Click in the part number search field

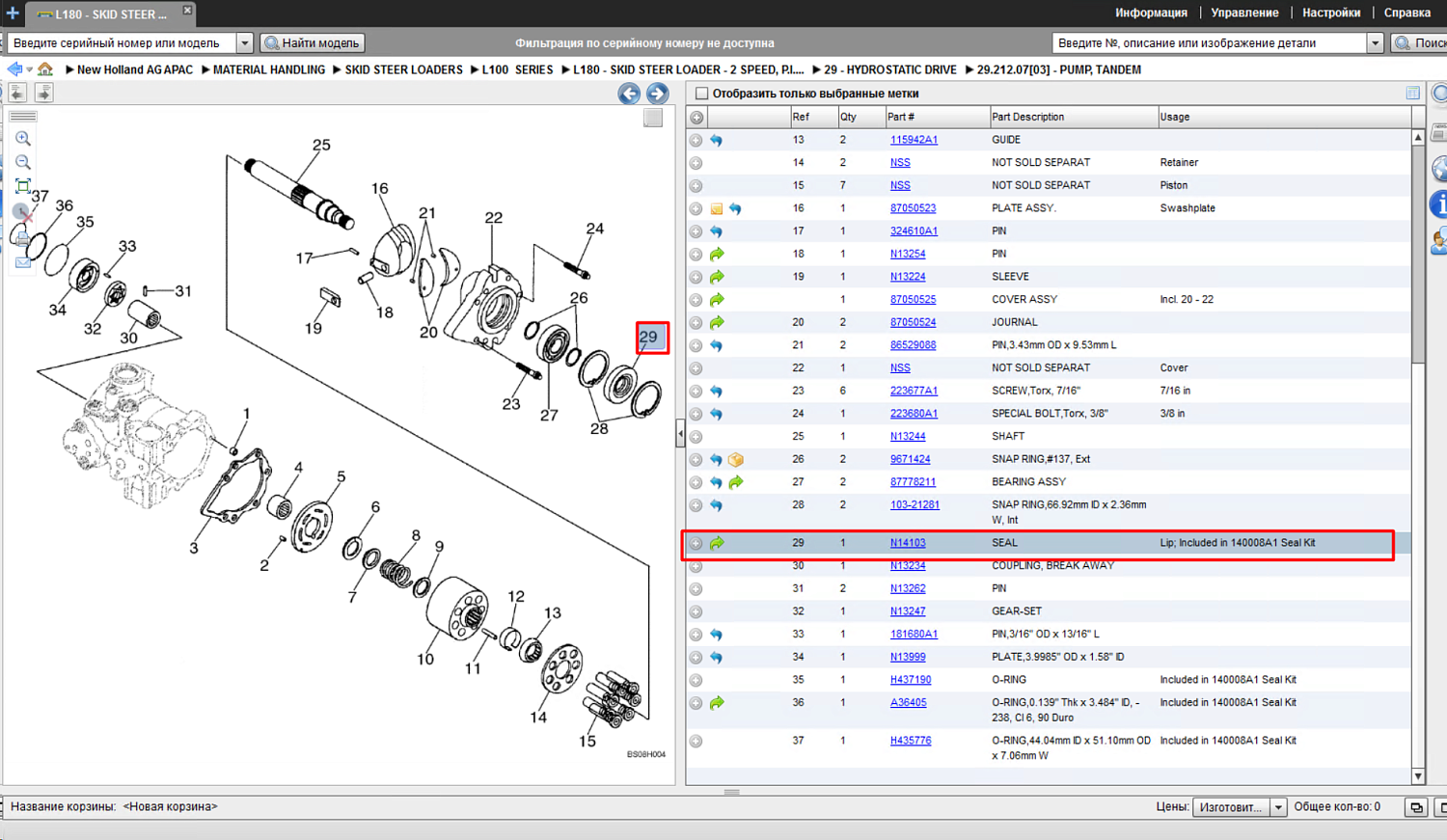pos(1210,43)
